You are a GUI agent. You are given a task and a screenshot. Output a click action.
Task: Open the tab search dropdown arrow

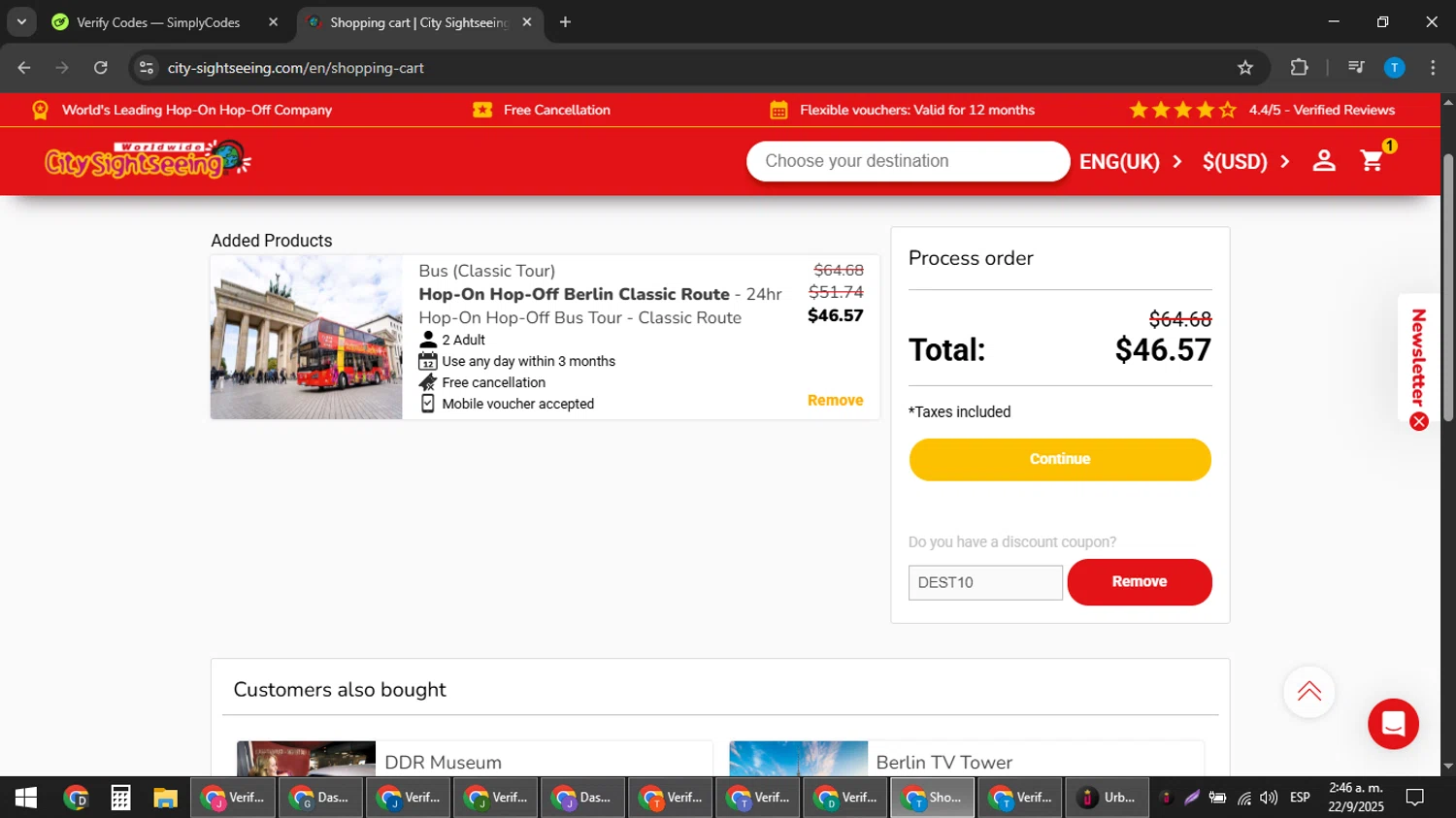click(21, 21)
